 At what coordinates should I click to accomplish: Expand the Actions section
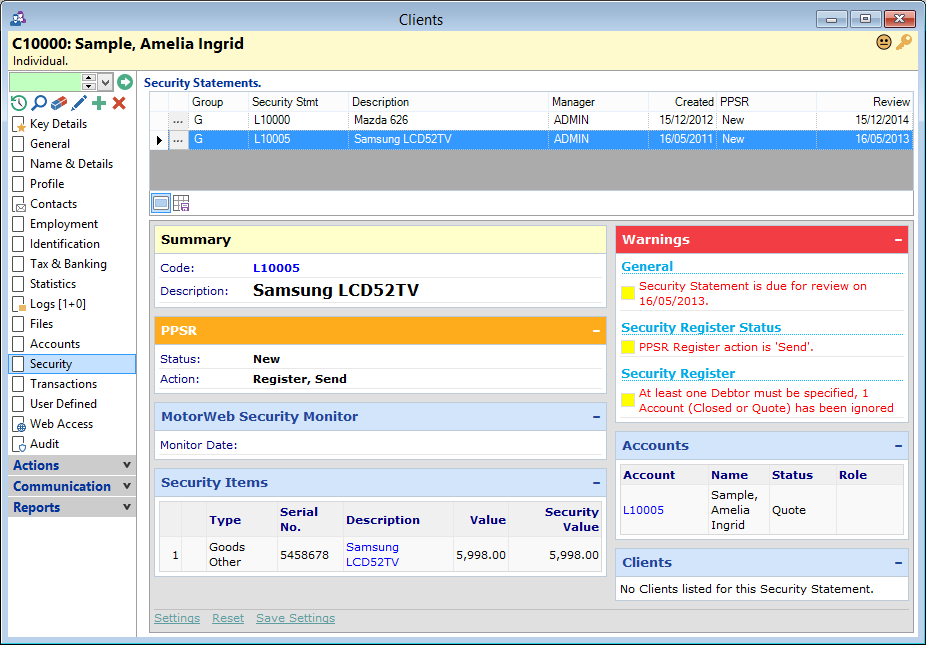coord(72,465)
